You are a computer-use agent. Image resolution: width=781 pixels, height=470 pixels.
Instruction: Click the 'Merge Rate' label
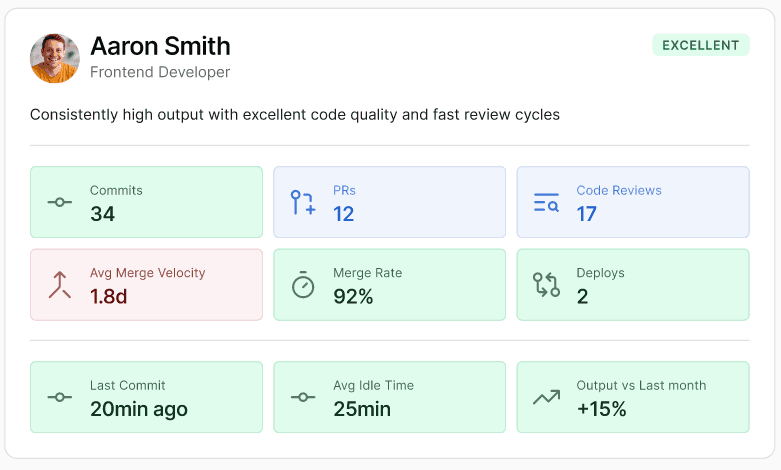tap(368, 273)
